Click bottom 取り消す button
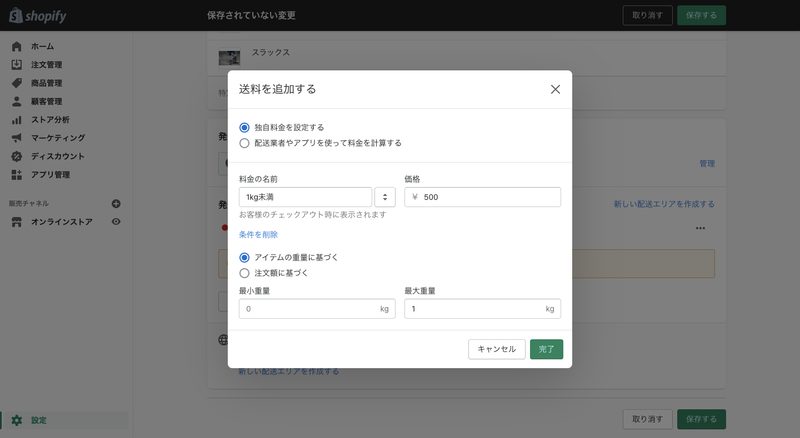 647,419
